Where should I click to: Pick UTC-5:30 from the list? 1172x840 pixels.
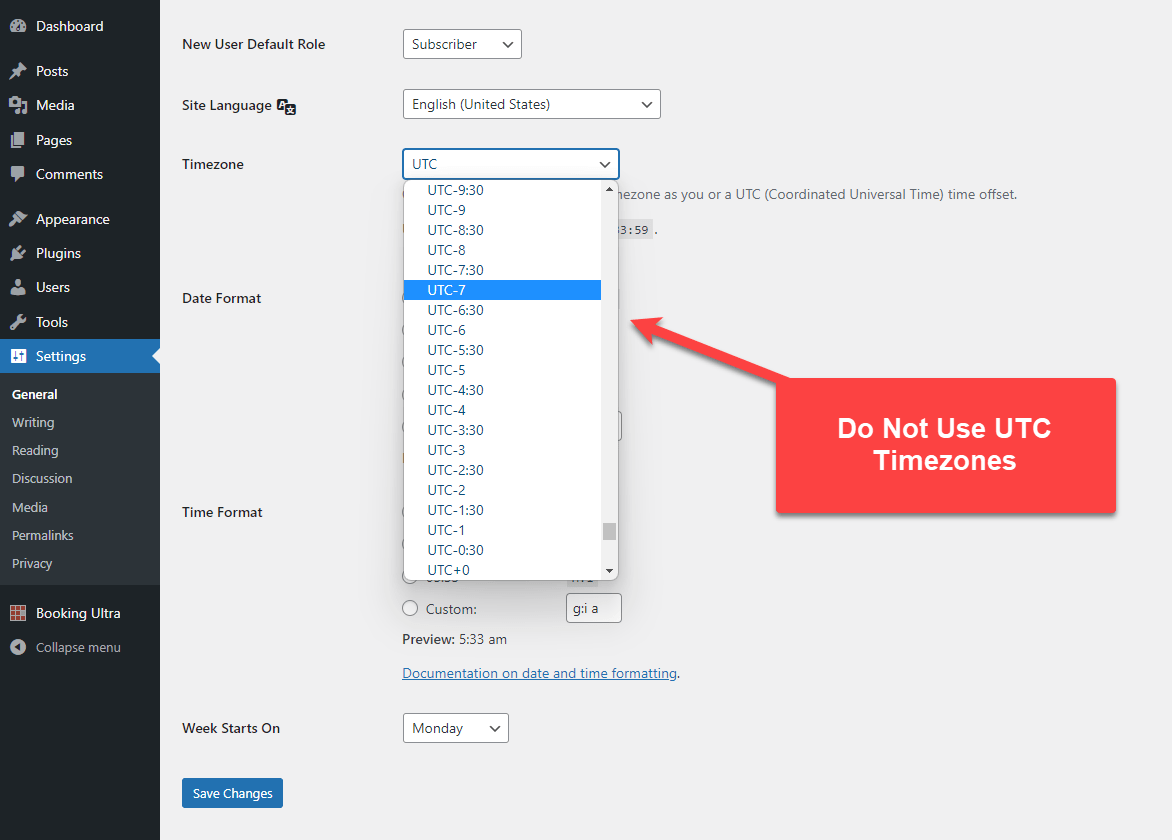pos(502,350)
